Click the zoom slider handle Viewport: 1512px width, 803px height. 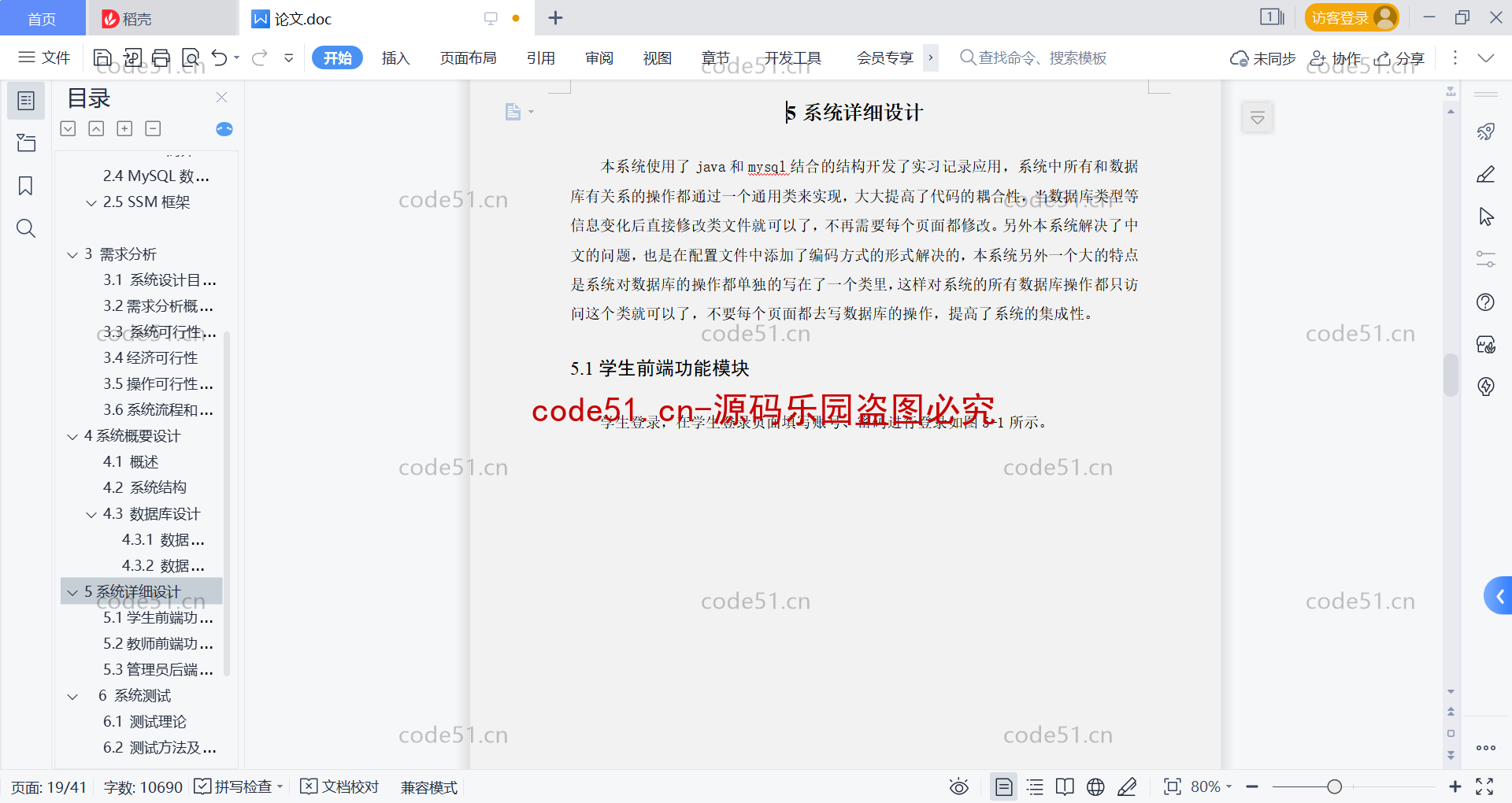click(x=1334, y=786)
